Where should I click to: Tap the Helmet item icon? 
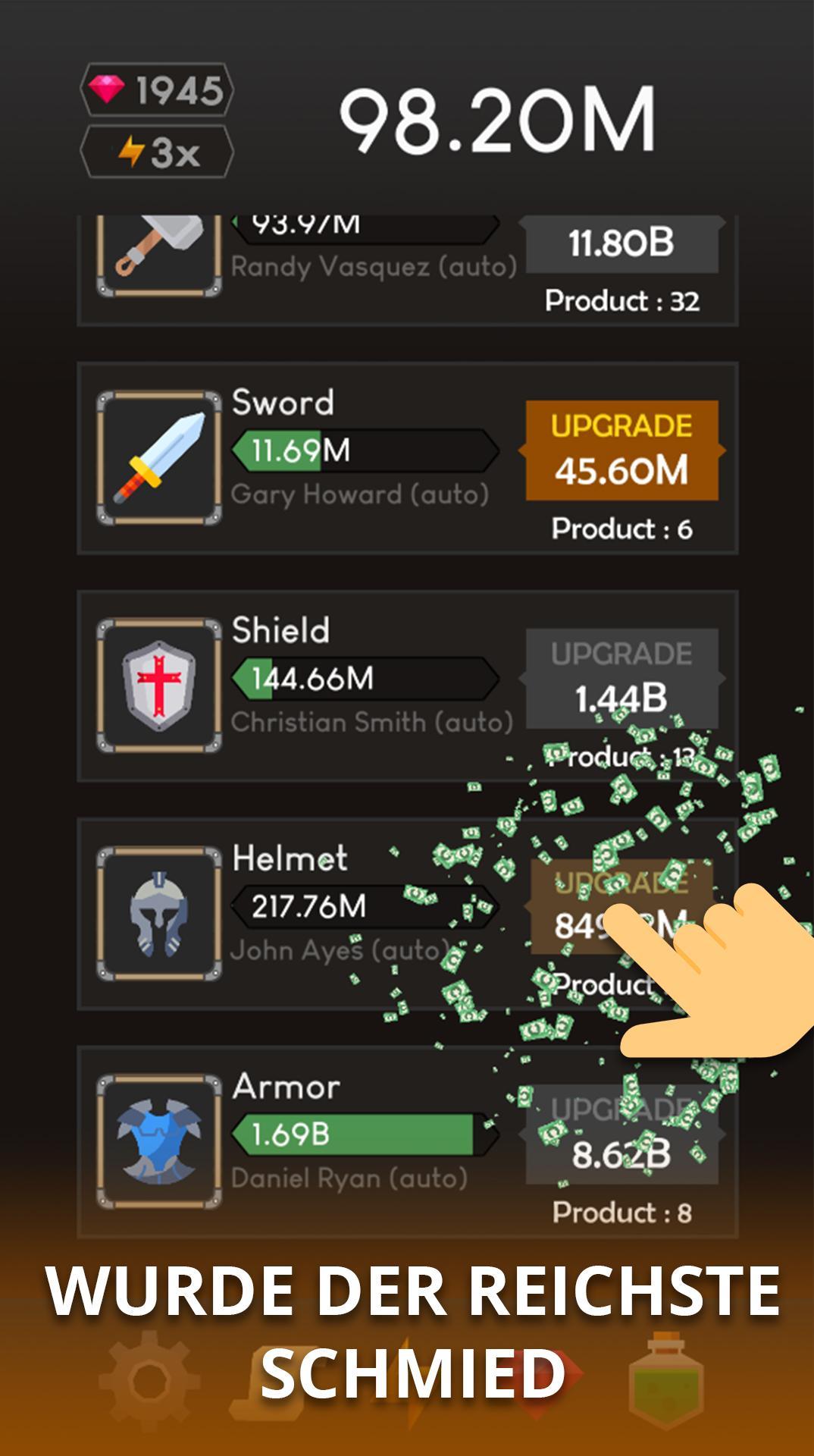tap(159, 913)
